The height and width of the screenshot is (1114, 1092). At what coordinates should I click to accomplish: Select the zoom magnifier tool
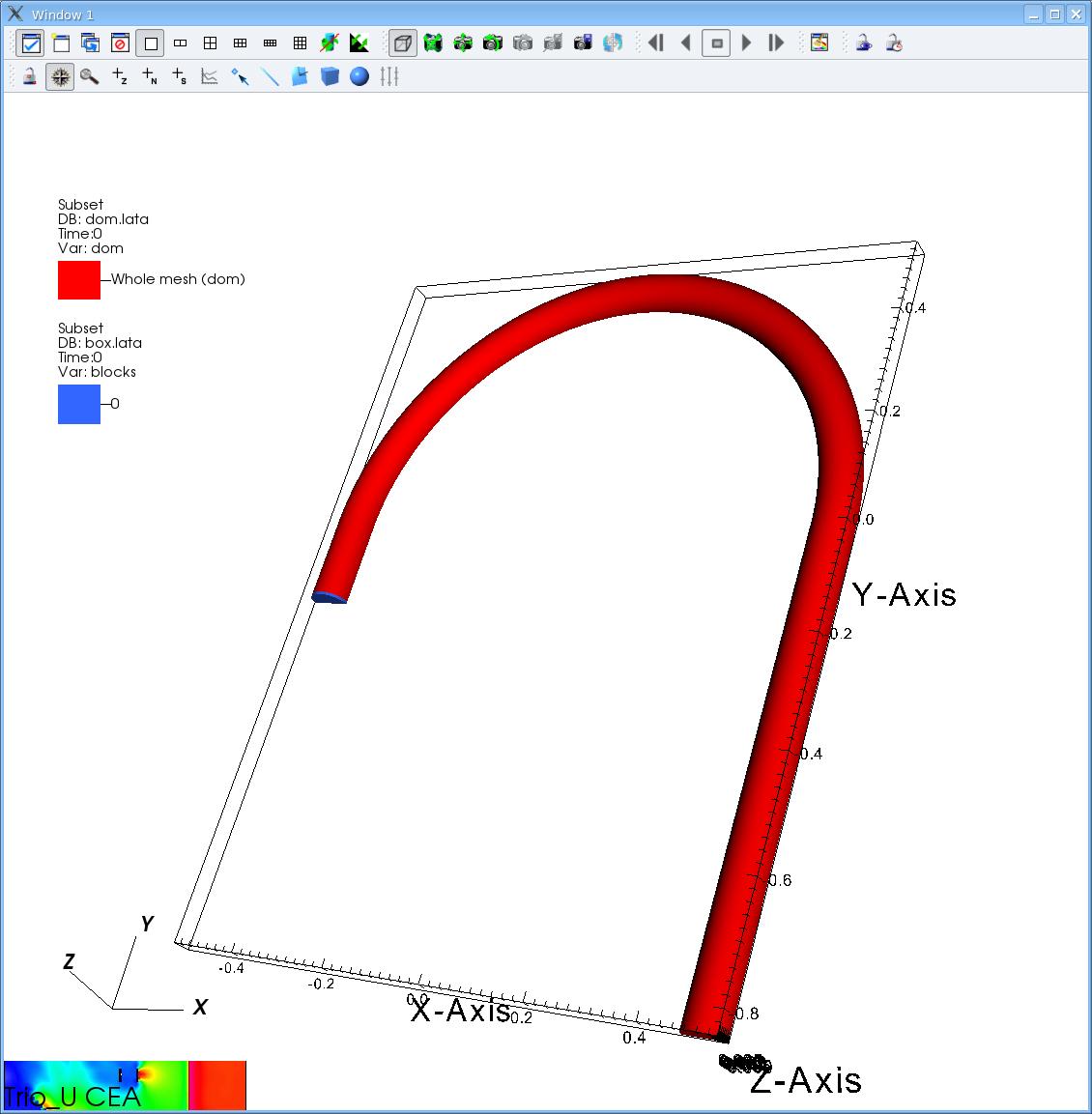click(x=90, y=76)
